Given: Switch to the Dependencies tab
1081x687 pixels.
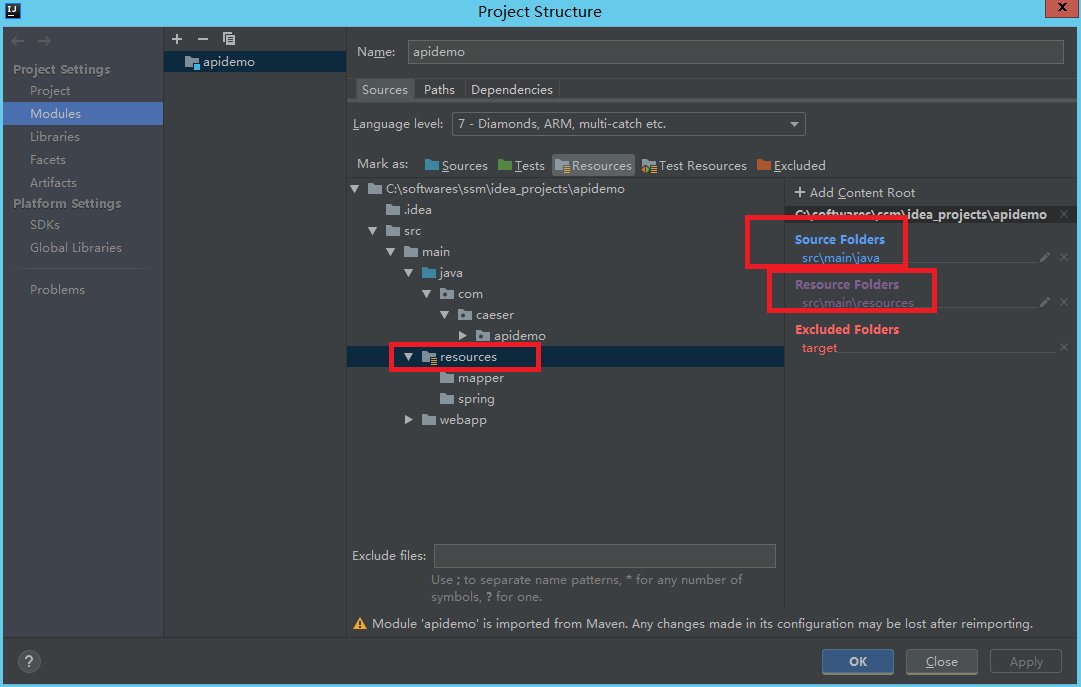Looking at the screenshot, I should point(512,90).
